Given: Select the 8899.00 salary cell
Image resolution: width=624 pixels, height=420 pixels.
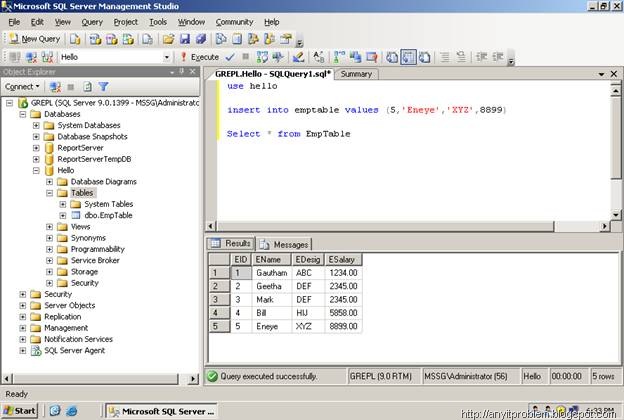Looking at the screenshot, I should [343, 326].
